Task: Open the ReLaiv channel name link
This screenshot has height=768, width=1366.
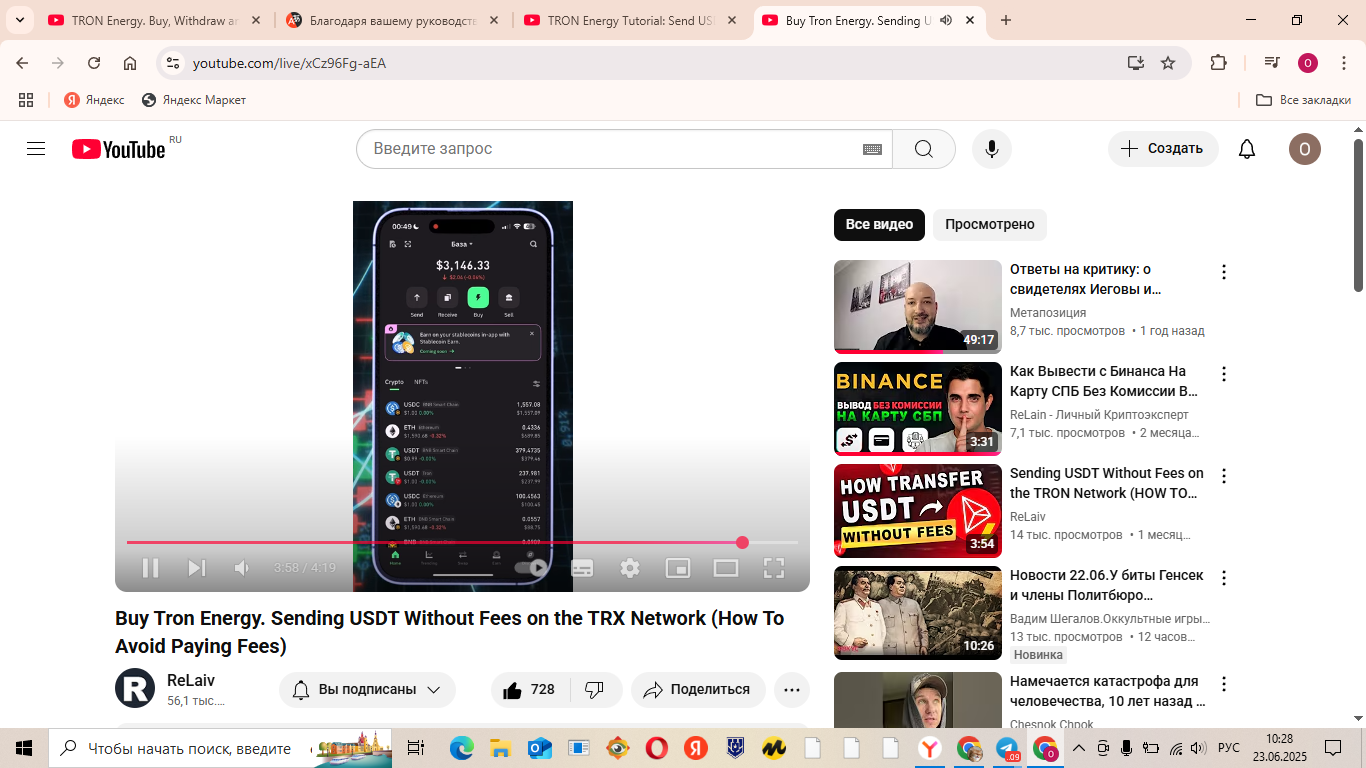Action: click(x=191, y=681)
